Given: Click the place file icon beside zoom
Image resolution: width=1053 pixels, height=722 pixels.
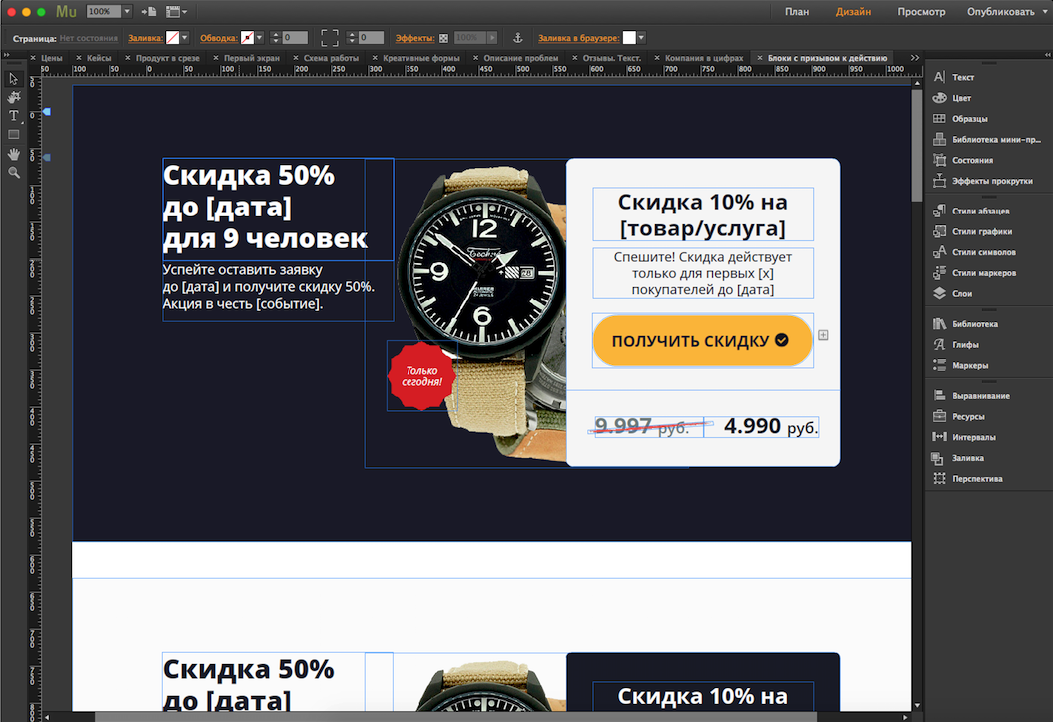Looking at the screenshot, I should pyautogui.click(x=148, y=11).
